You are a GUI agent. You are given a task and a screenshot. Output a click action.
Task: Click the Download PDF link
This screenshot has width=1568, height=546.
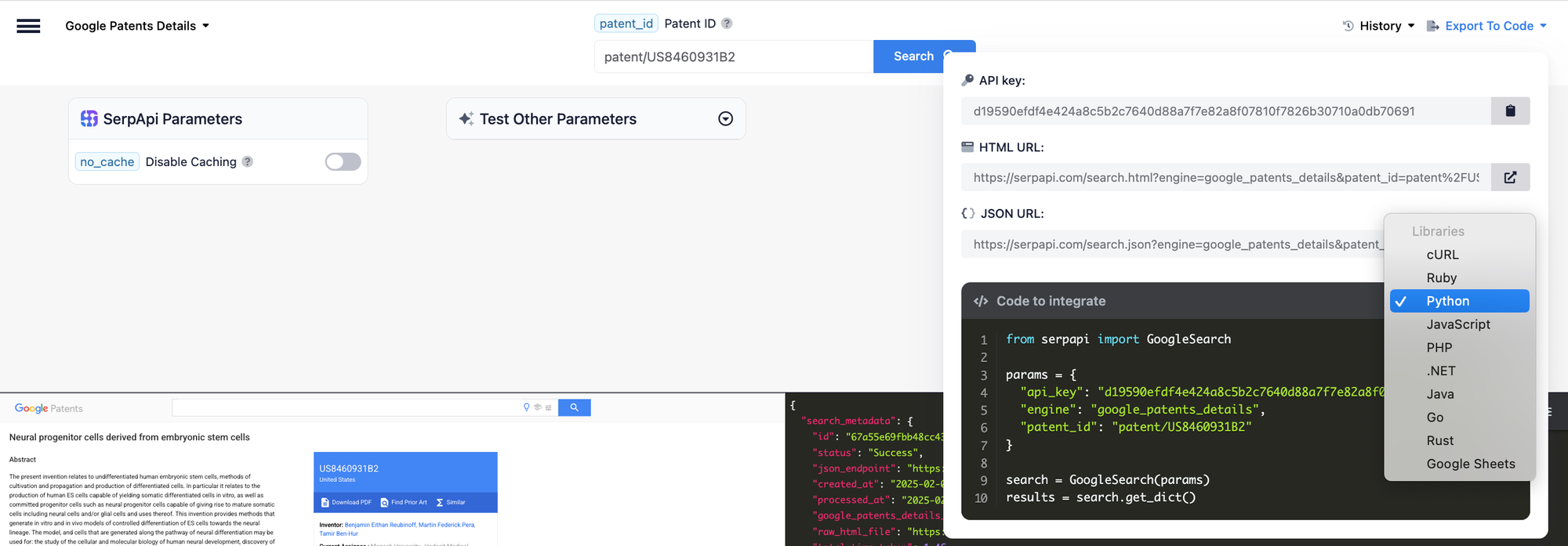point(347,502)
